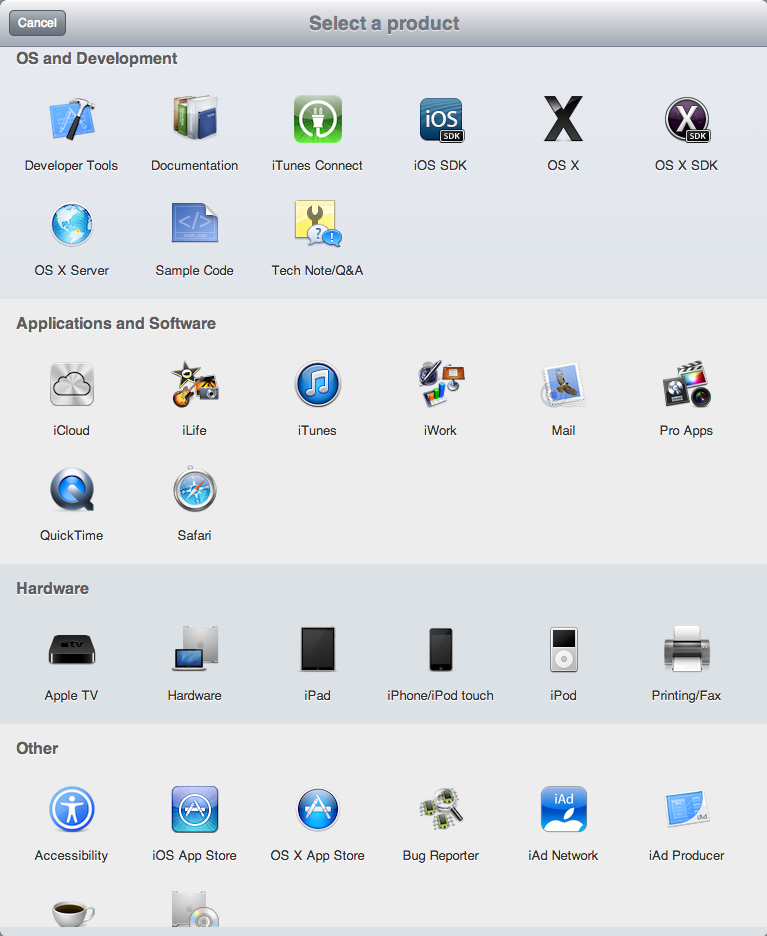Screen dimensions: 767x936
Task: Click the "Developer Tools" label
Action: tap(71, 166)
